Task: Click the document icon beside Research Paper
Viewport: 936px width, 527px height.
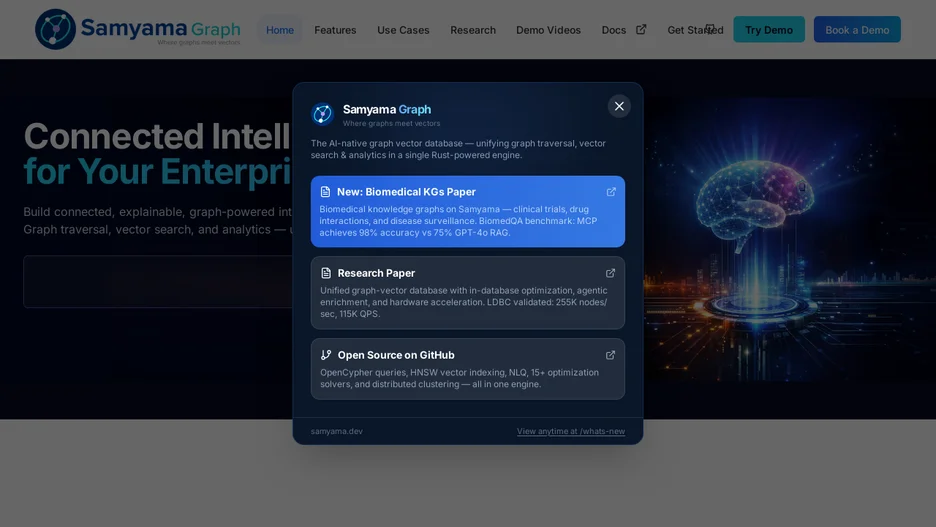Action: click(x=326, y=273)
